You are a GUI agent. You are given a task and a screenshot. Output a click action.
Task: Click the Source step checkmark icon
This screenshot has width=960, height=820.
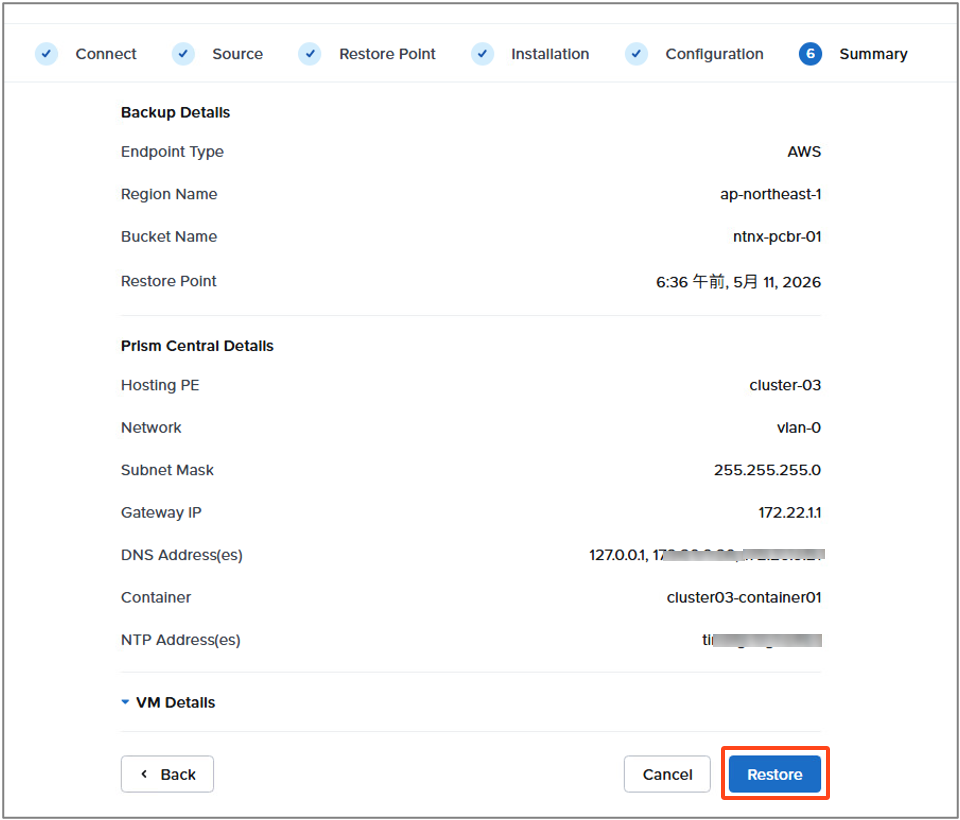click(x=183, y=54)
